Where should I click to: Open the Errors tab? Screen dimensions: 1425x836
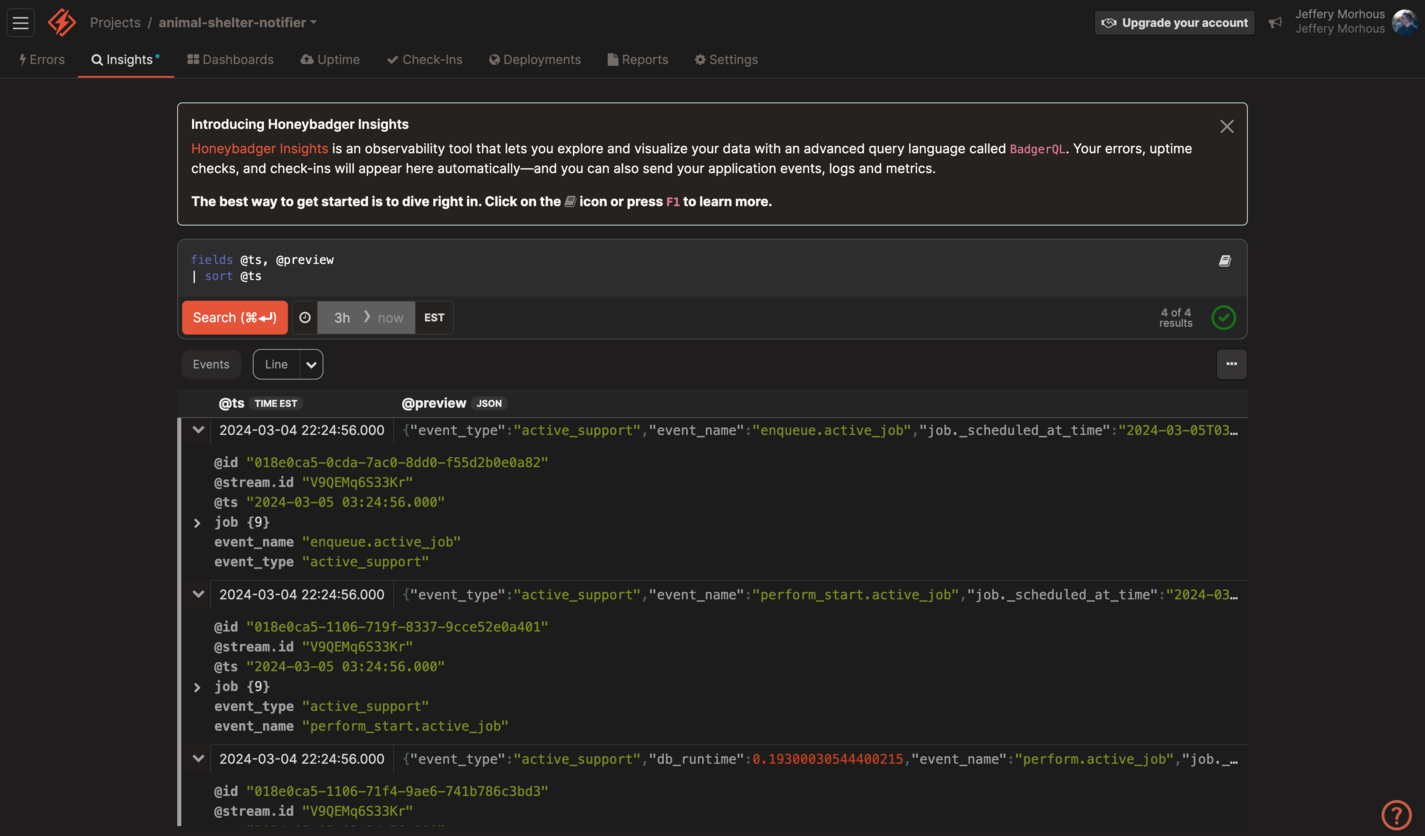[x=42, y=60]
